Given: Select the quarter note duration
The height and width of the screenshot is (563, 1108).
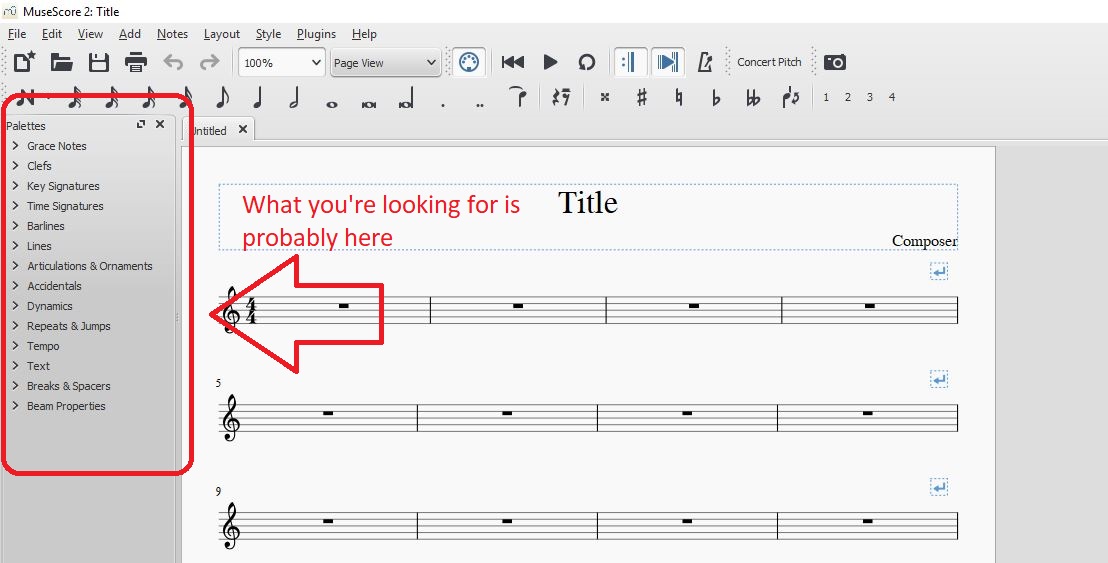Looking at the screenshot, I should [258, 97].
